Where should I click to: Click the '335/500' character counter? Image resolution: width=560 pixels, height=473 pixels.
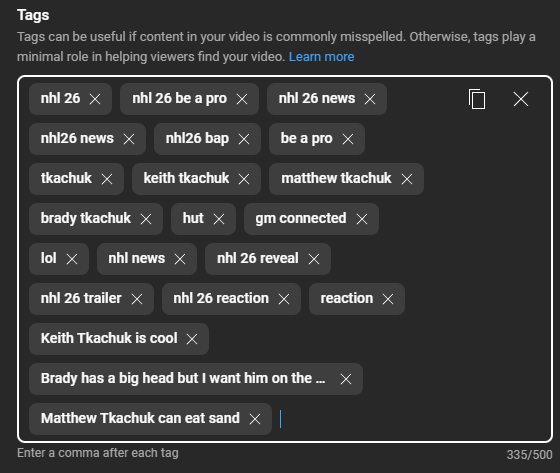pyautogui.click(x=529, y=455)
